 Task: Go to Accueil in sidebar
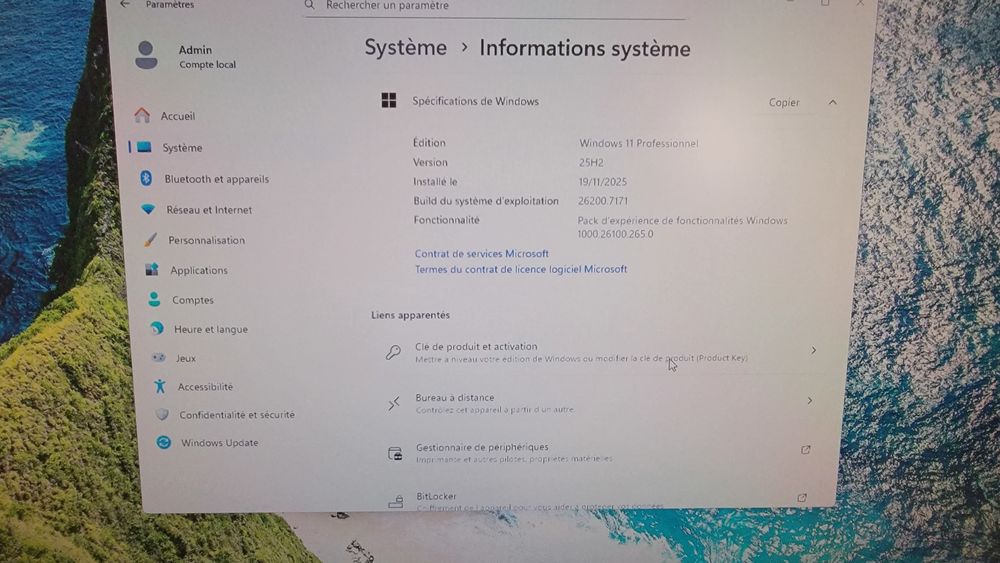(178, 116)
